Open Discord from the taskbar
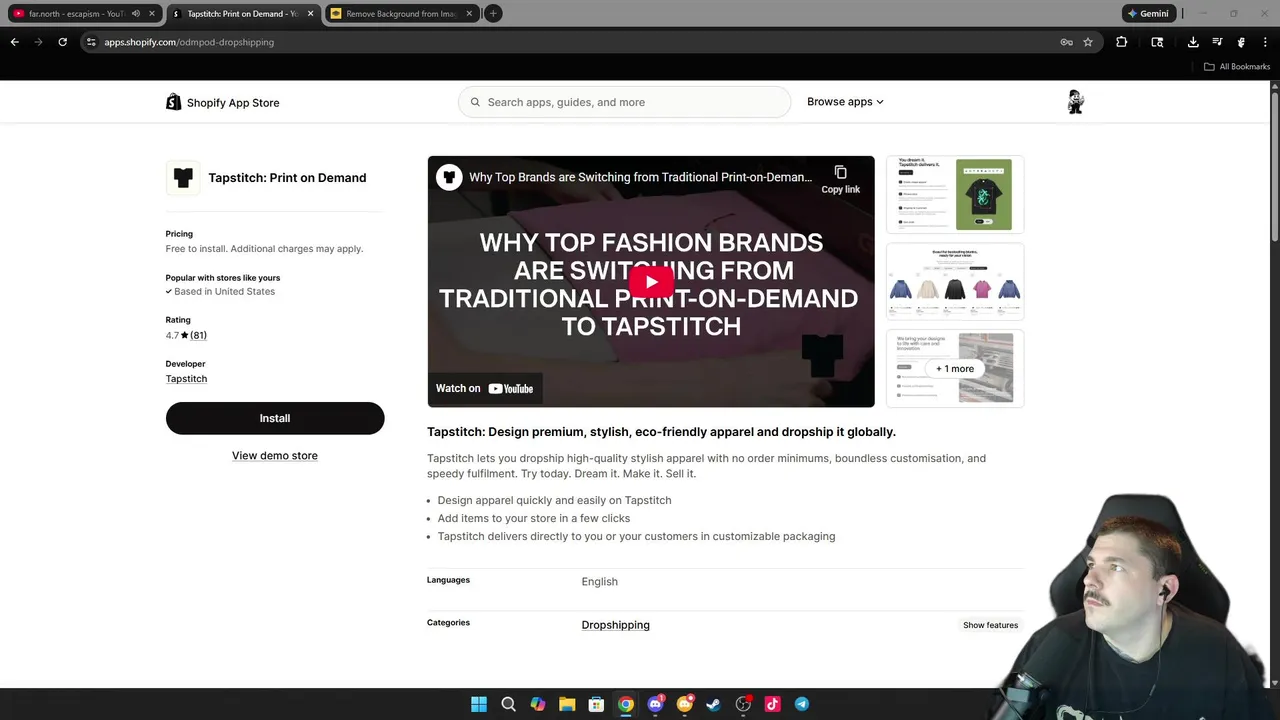 click(x=655, y=704)
